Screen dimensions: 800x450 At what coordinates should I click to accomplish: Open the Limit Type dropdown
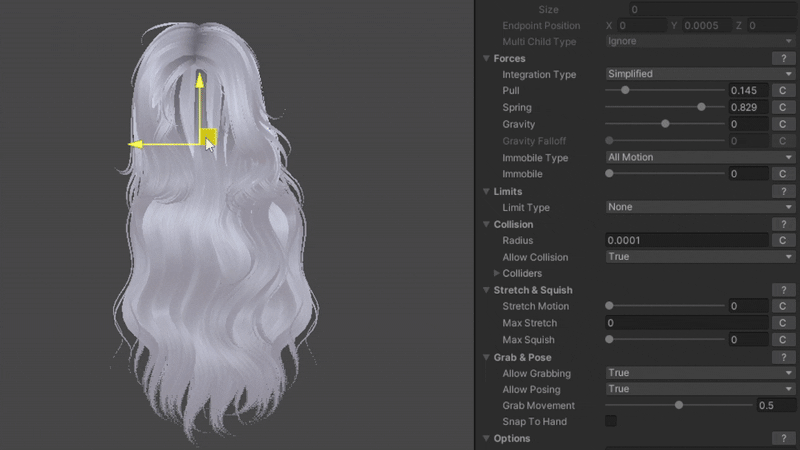700,207
